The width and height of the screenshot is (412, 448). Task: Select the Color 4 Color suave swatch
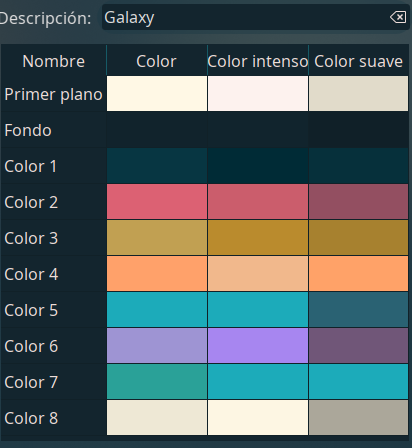point(359,274)
